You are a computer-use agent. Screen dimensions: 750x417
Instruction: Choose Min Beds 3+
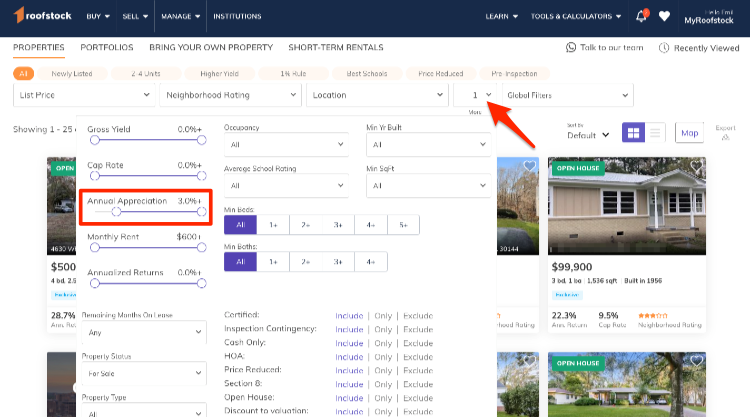coord(338,225)
